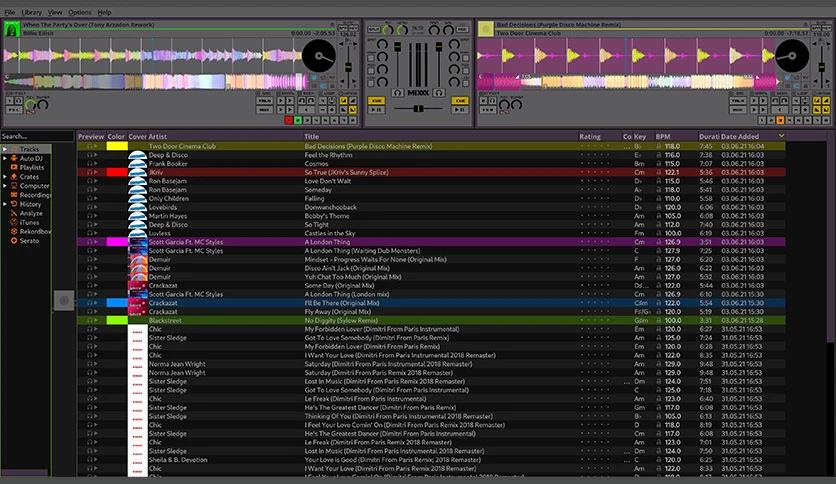Click the spinning vinyl of deck 2
836x484 pixels.
point(792,55)
